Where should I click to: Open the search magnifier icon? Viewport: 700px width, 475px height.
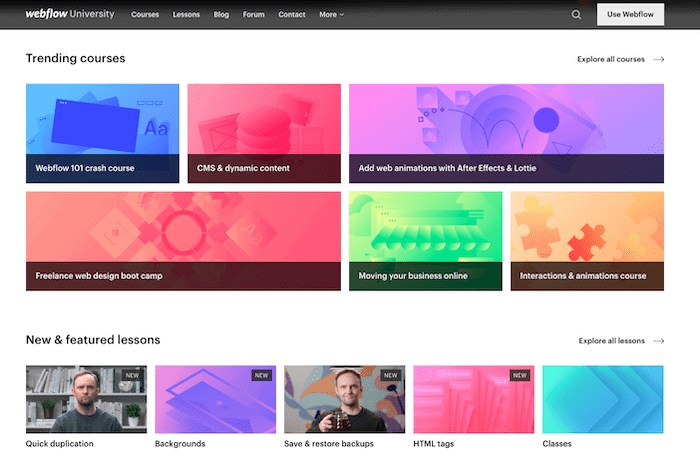(576, 15)
